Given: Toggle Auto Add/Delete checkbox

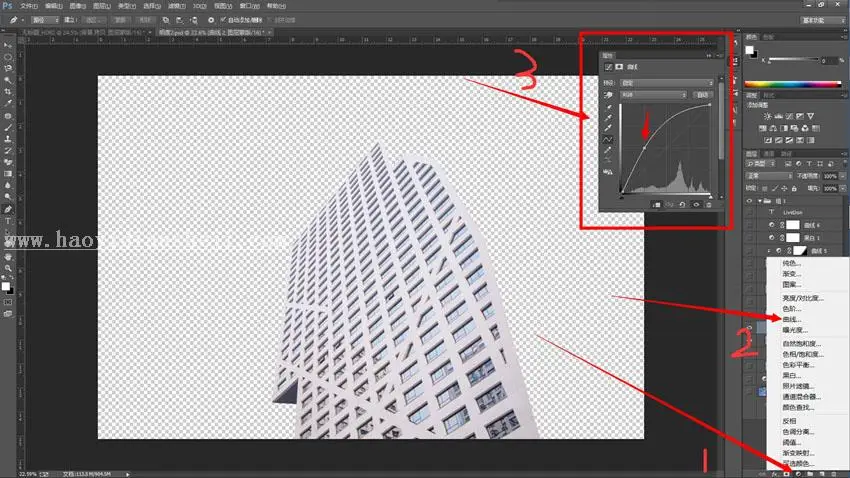Looking at the screenshot, I should 223,20.
